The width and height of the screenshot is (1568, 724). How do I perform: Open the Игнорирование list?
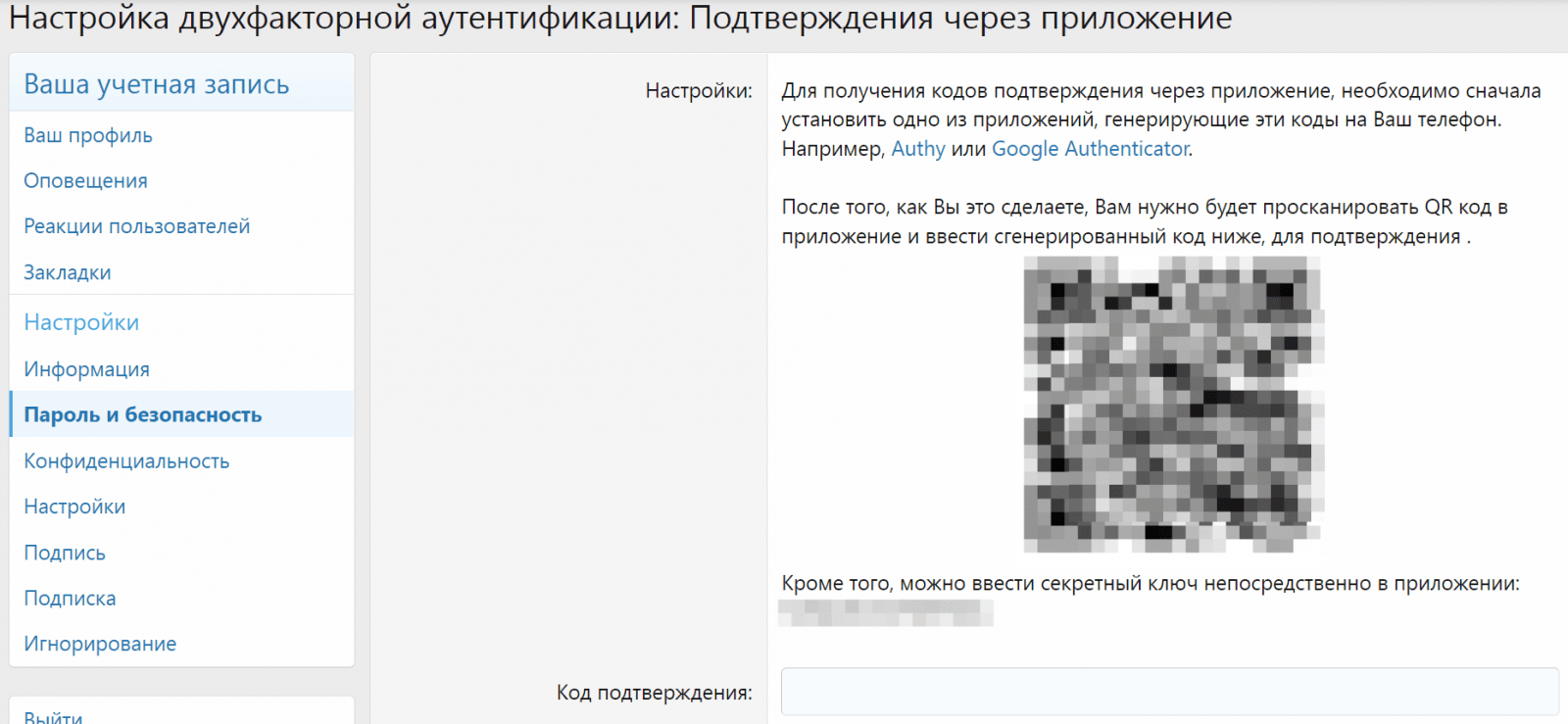click(x=100, y=644)
